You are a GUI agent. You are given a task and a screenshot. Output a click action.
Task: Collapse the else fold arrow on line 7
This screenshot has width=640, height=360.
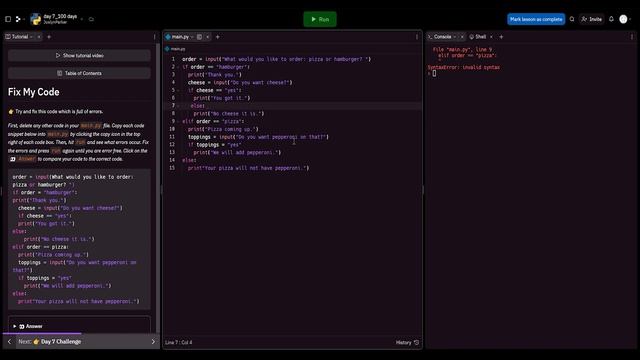point(179,106)
